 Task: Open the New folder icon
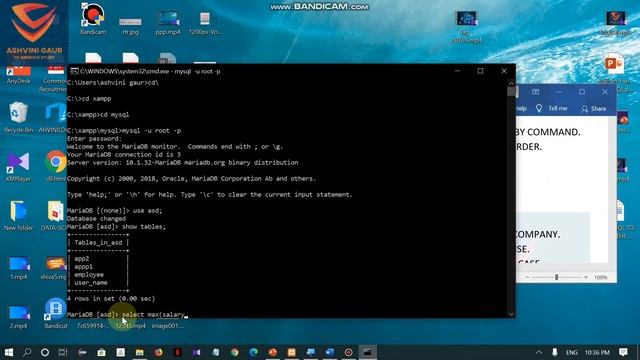click(18, 215)
